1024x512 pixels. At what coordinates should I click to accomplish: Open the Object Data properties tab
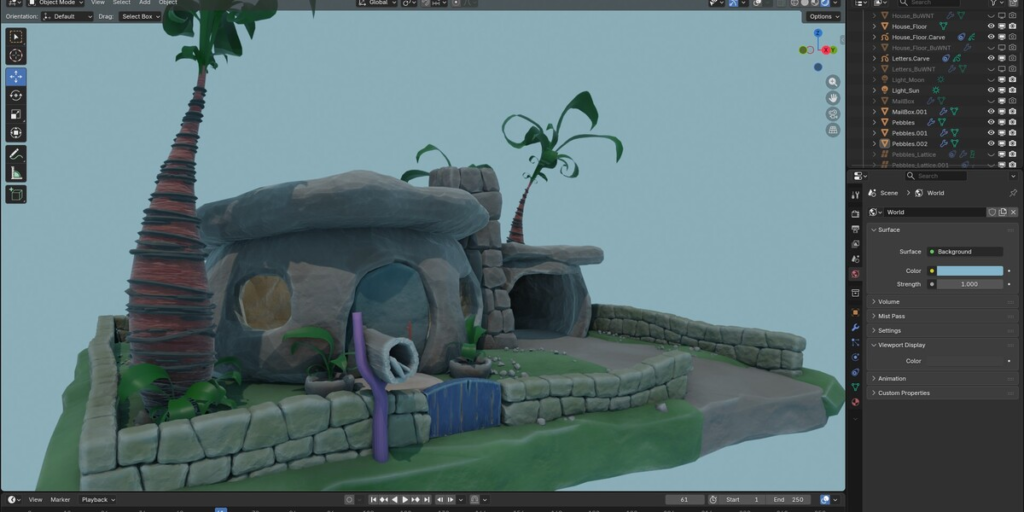(855, 387)
